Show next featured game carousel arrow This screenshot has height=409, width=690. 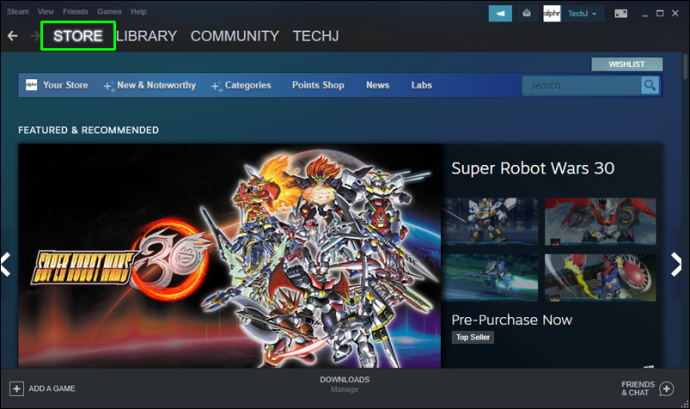pos(676,265)
